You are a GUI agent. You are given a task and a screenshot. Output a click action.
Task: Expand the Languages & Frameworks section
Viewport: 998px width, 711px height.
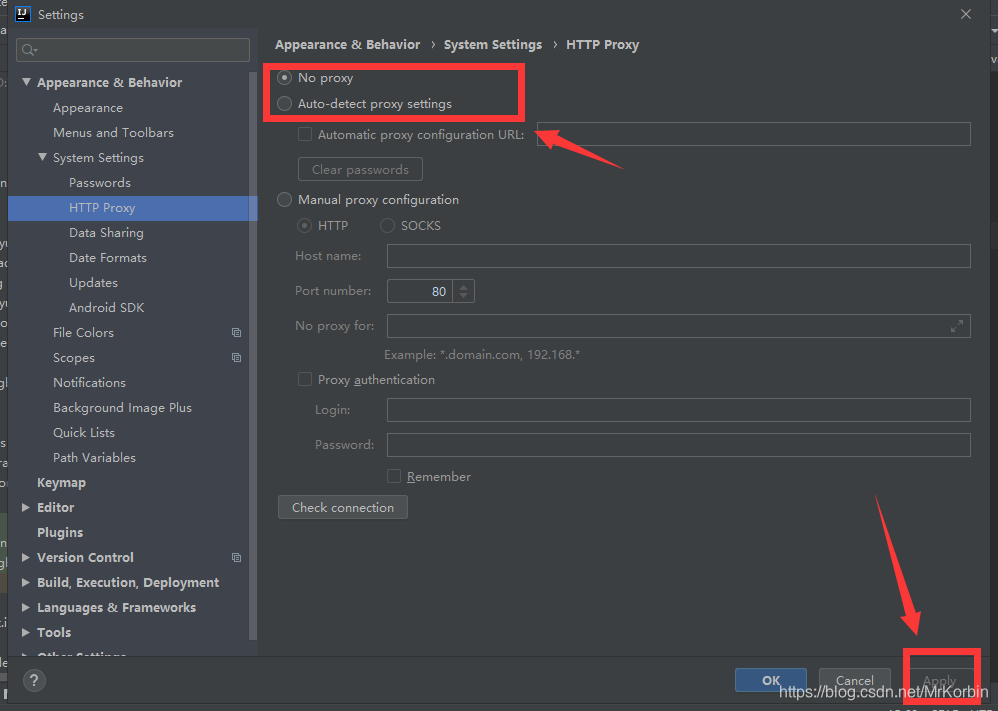tap(26, 607)
